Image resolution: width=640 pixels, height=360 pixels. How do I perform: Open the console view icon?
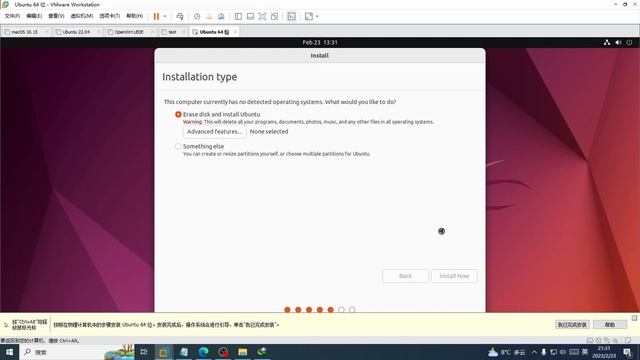[x=291, y=16]
